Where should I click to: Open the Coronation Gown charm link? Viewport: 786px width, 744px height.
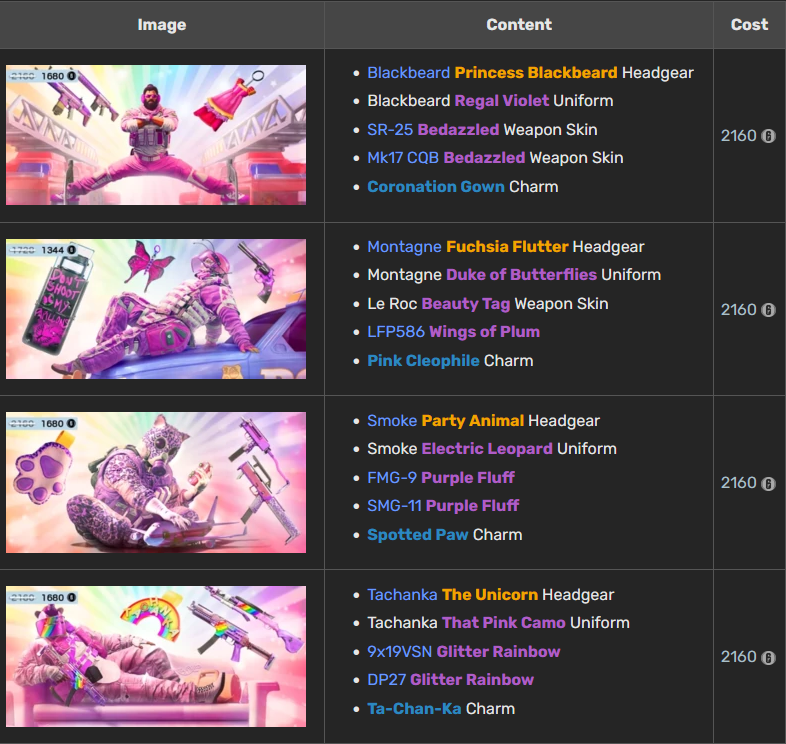coord(436,187)
